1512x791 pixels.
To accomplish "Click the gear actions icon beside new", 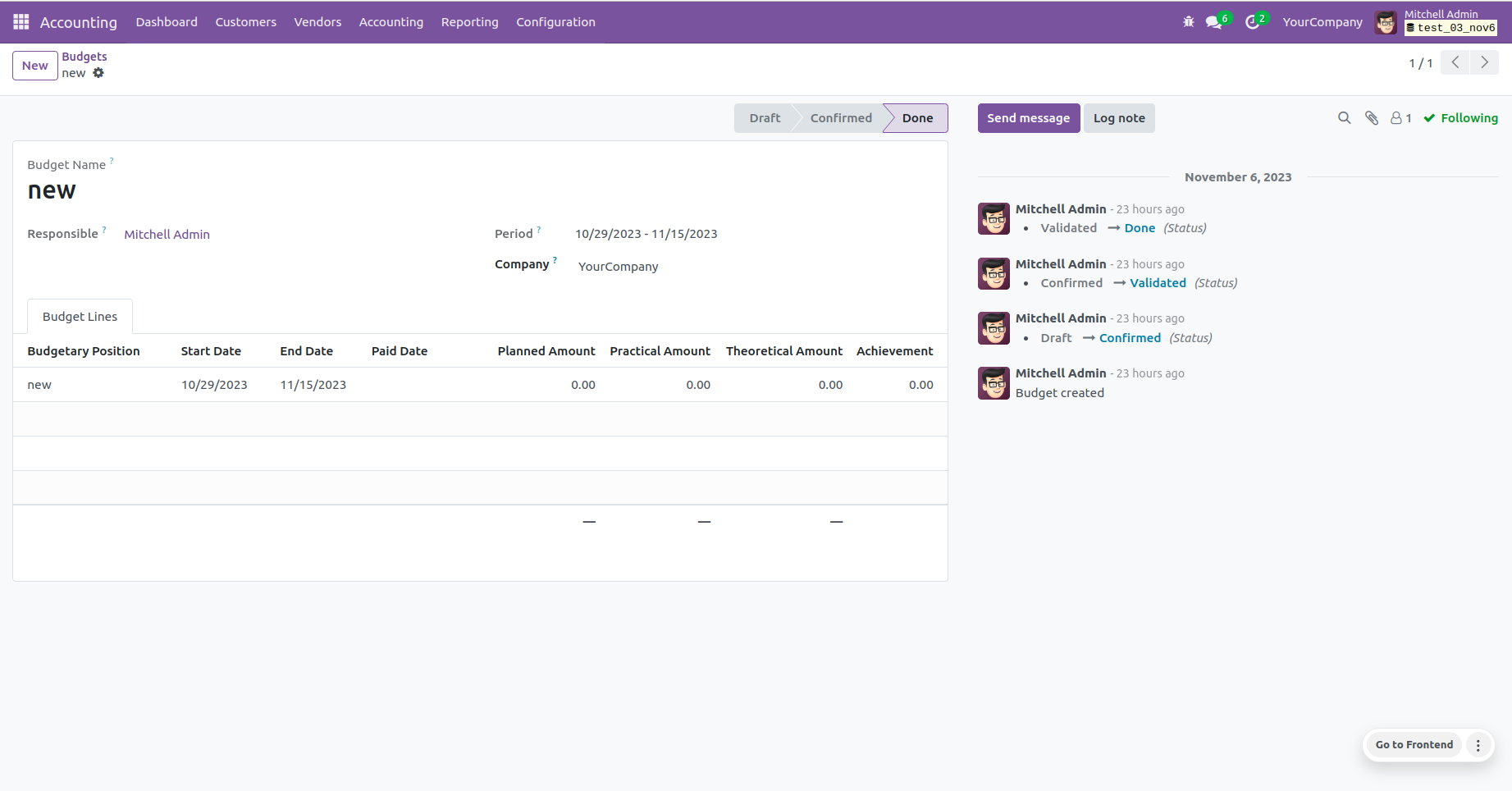I will [x=98, y=73].
